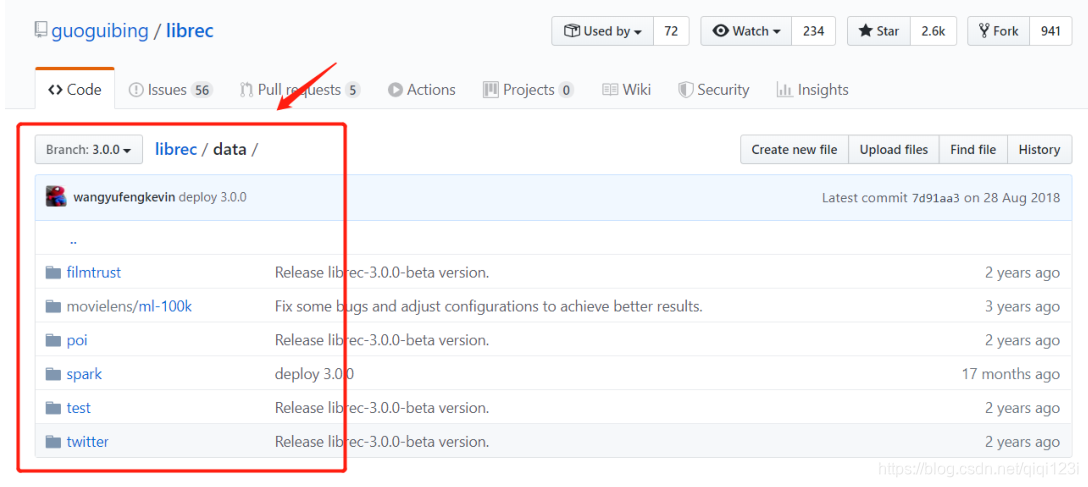This screenshot has width=1088, height=487.
Task: Open the test folder
Action: 78,408
